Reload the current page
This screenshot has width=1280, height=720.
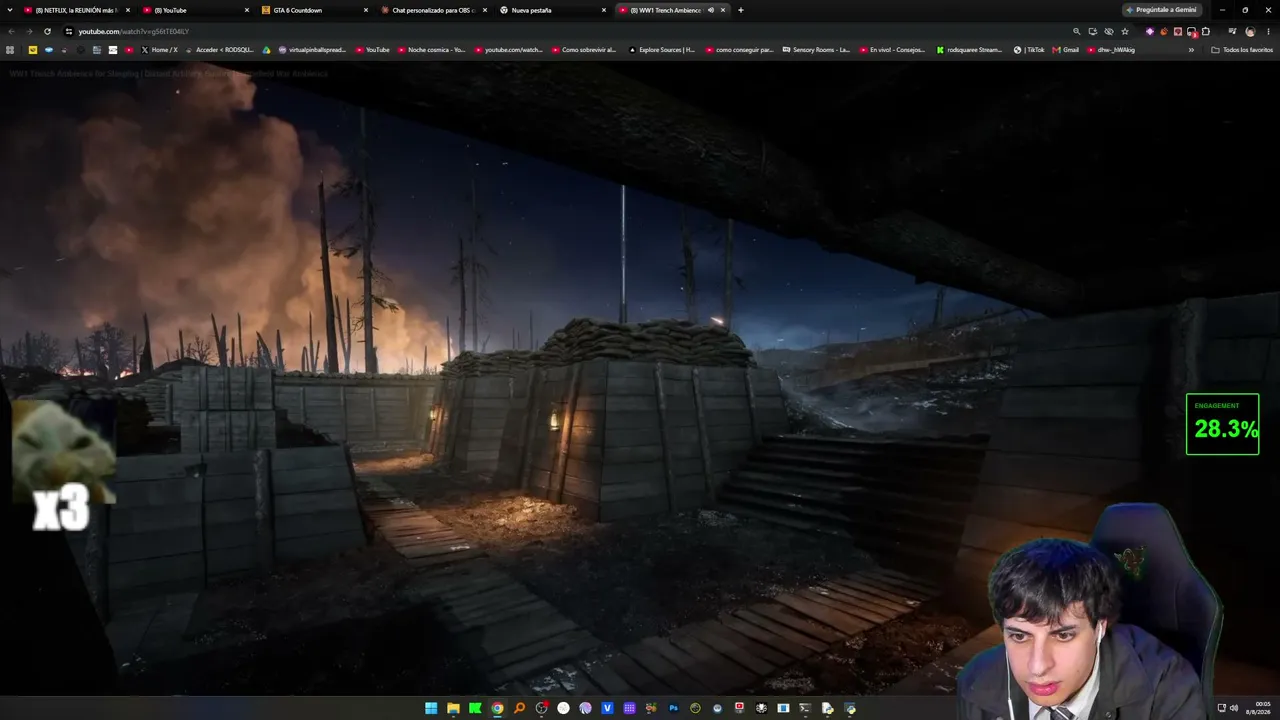pyautogui.click(x=47, y=31)
